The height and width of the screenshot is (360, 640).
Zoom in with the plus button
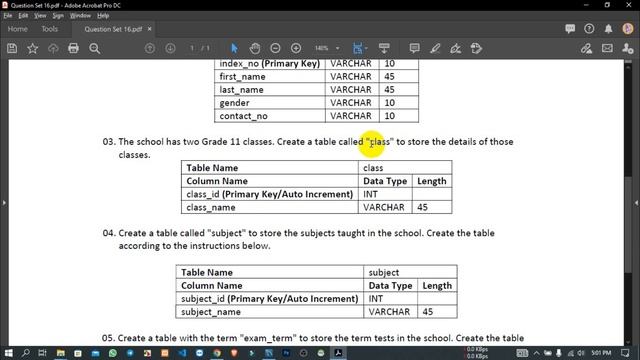click(x=296, y=48)
